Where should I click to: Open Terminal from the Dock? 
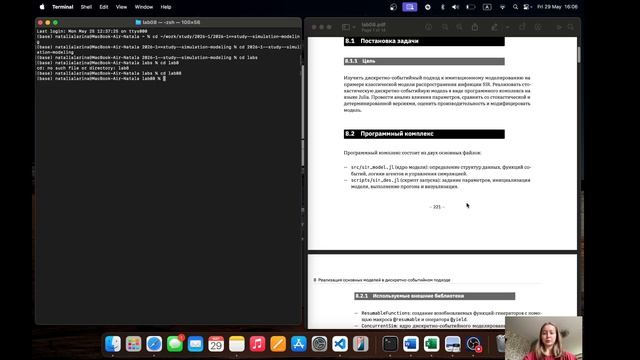point(390,344)
